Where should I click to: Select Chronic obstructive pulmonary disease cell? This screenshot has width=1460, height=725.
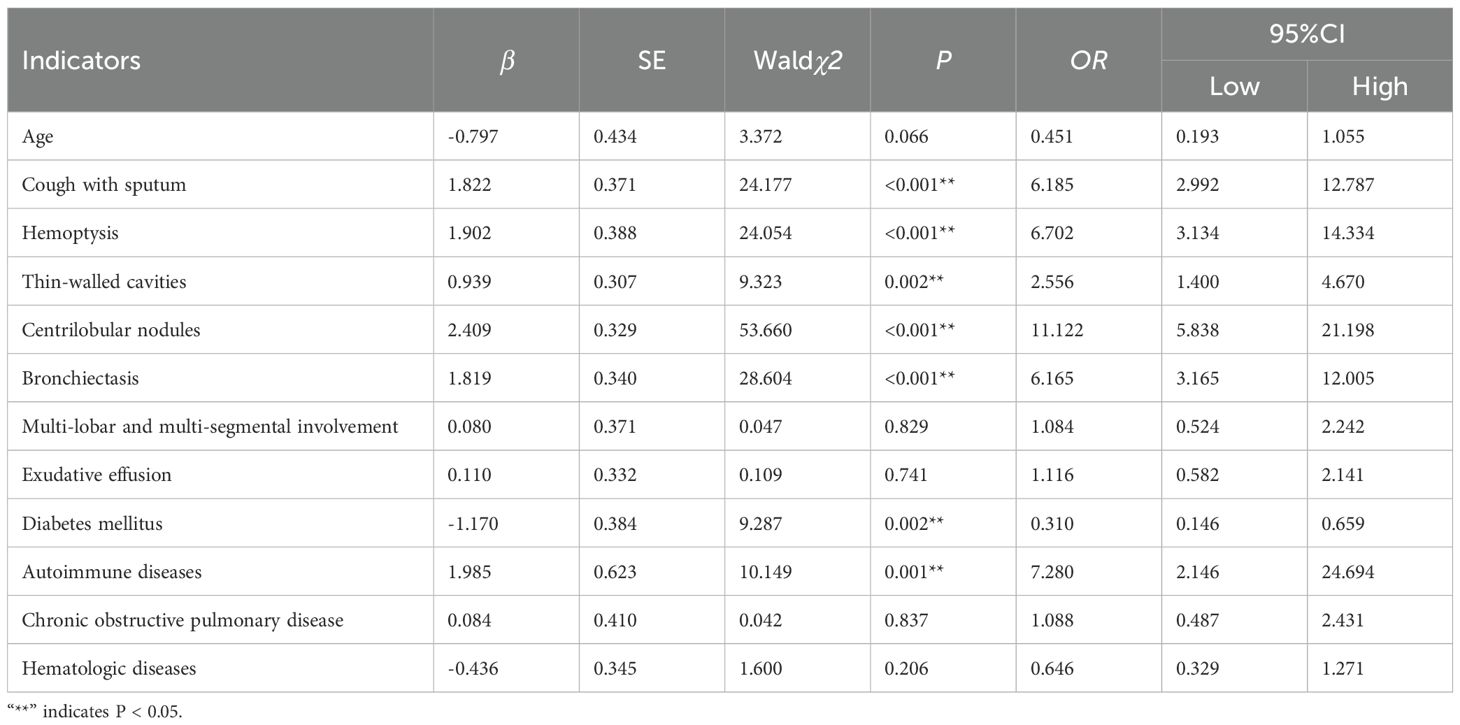(183, 620)
